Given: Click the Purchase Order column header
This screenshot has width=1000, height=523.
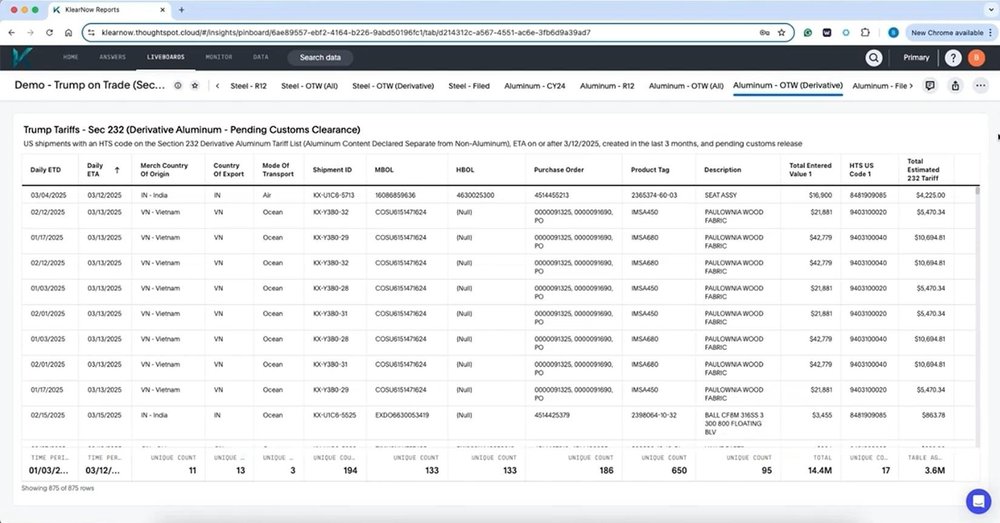Looking at the screenshot, I should pyautogui.click(x=559, y=170).
